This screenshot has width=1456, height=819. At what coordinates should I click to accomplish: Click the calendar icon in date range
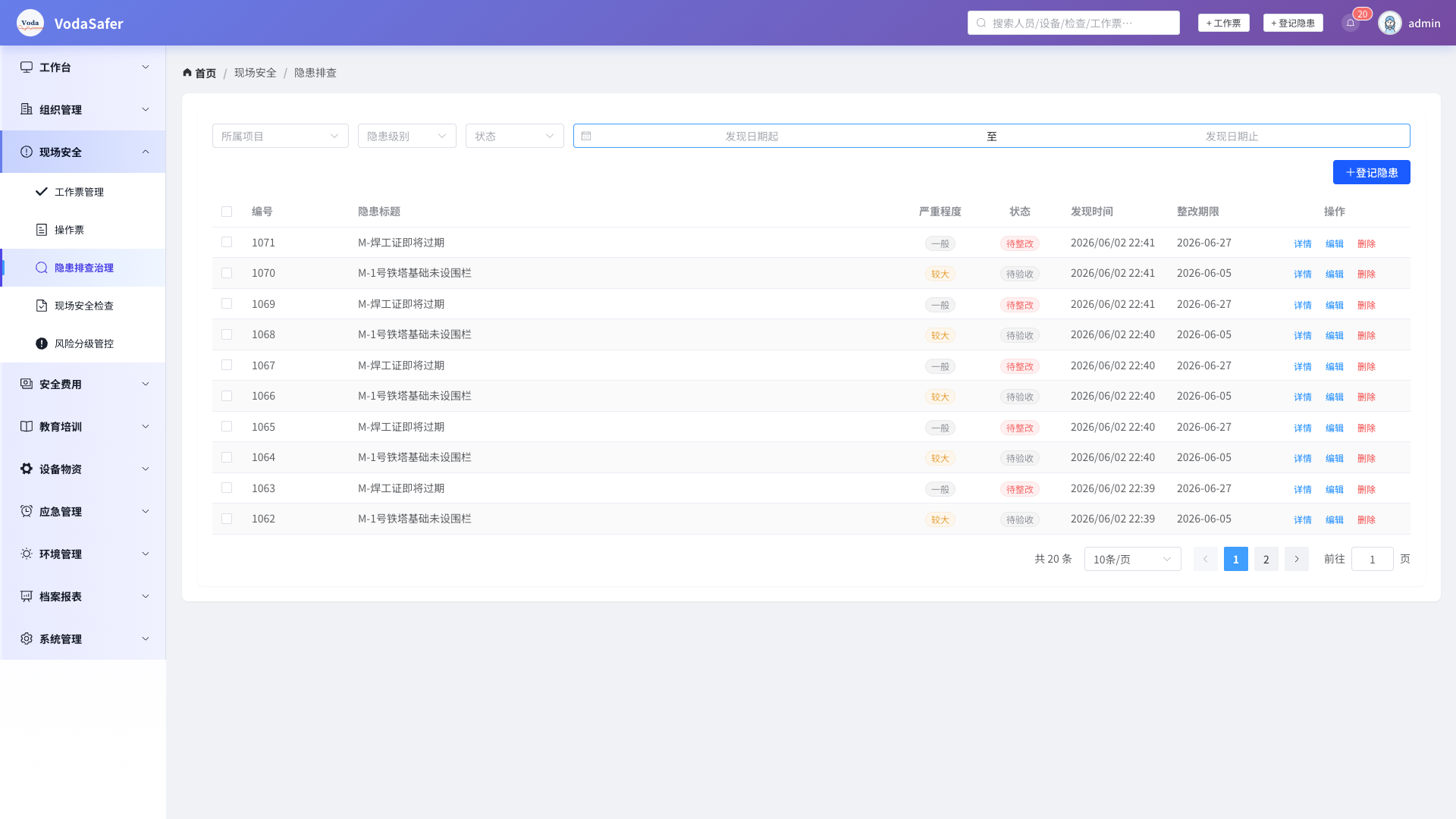(x=586, y=136)
